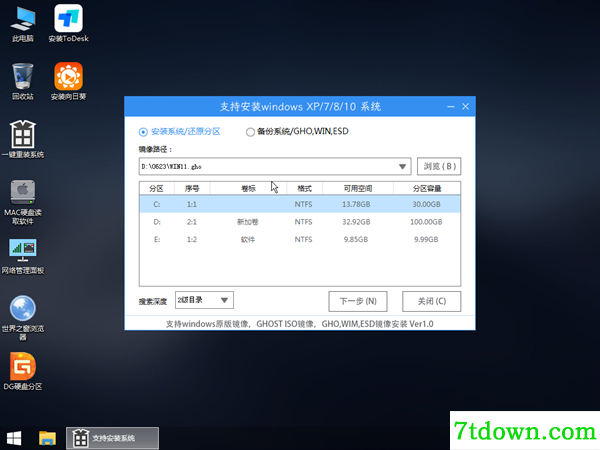600x450 pixels.
Task: Click the 序号 column header
Action: pyautogui.click(x=192, y=188)
